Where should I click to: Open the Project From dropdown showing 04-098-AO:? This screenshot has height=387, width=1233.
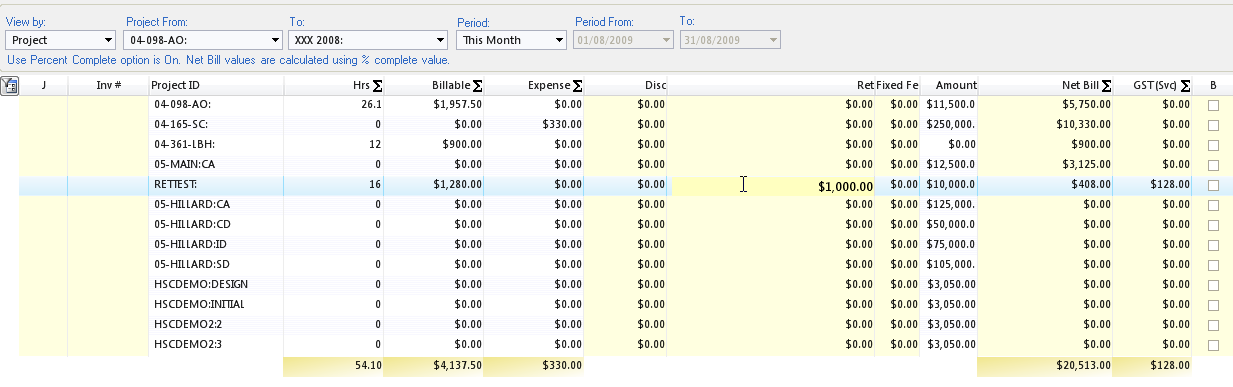(203, 40)
